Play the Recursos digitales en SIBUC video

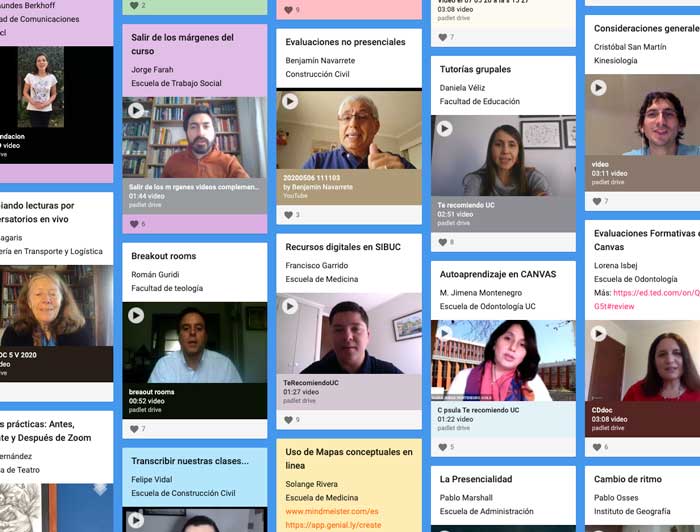[290, 306]
